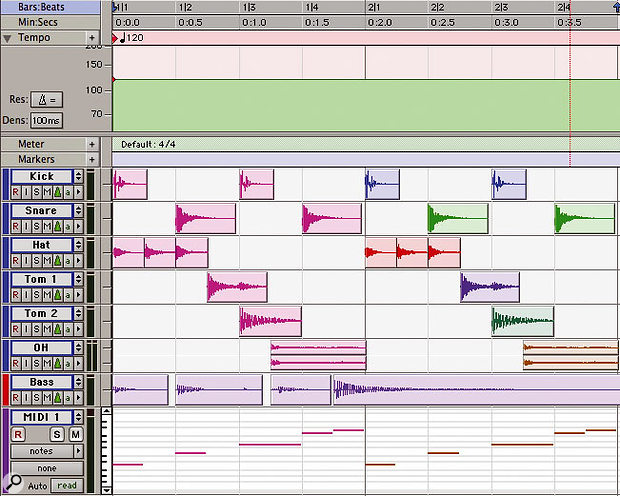Mute the Hat track
The image size is (620, 496).
point(47,261)
